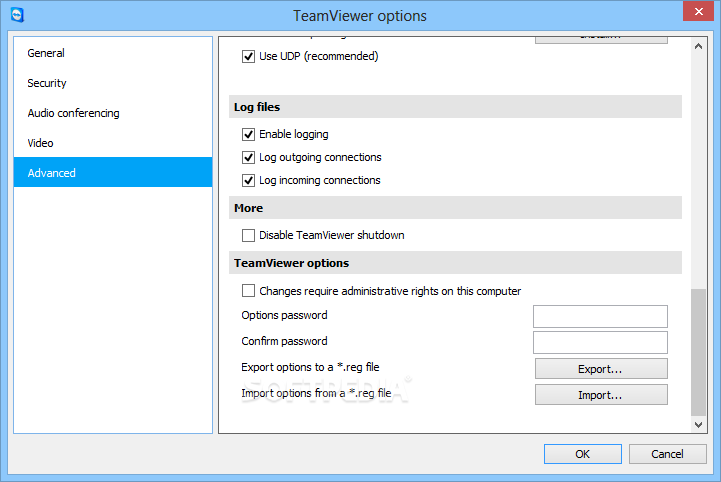This screenshot has height=482, width=721.
Task: Click the scrollbar down arrow
Action: coord(698,425)
